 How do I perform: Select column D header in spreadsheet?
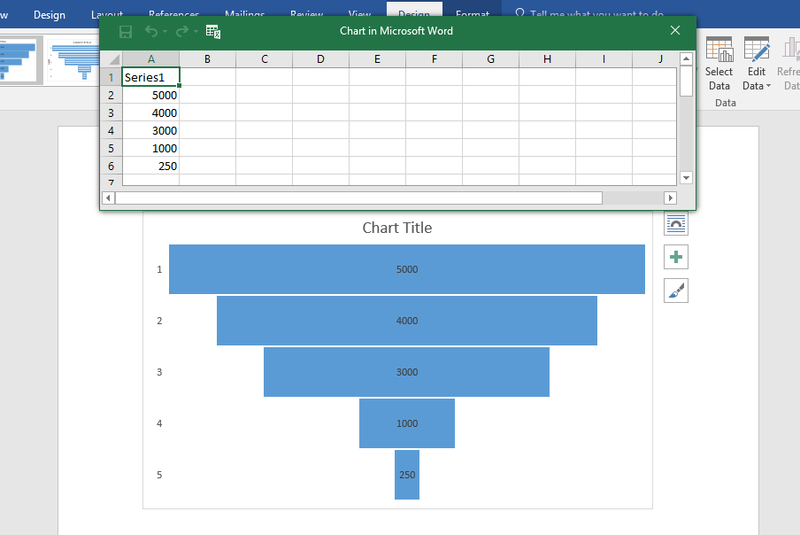tap(320, 59)
